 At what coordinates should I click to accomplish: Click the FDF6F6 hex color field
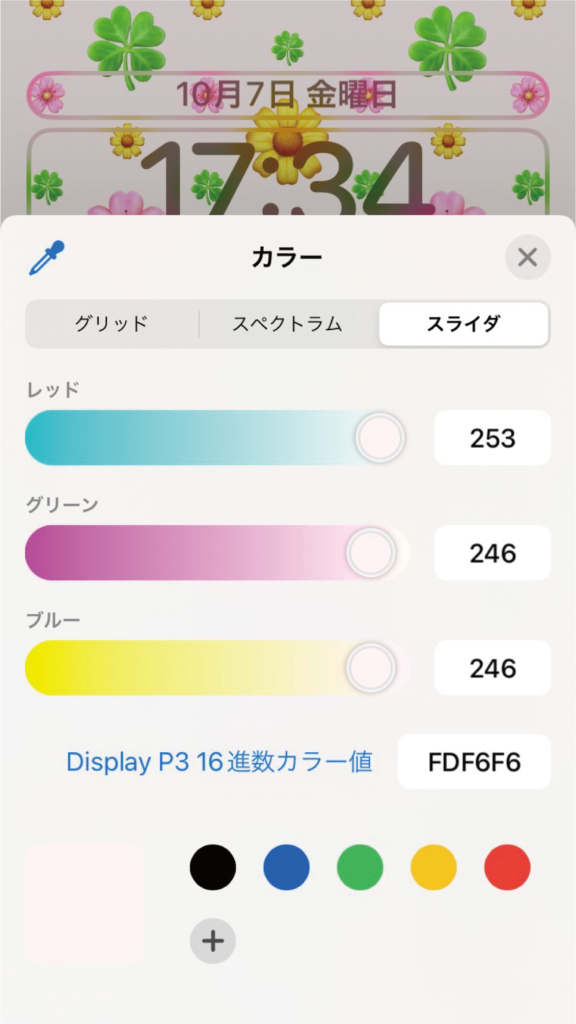[x=475, y=761]
